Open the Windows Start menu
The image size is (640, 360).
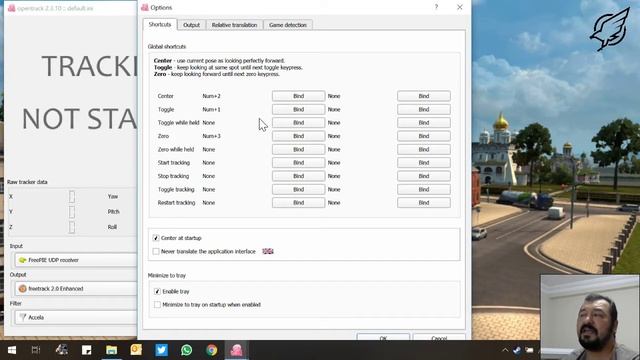pos(12,350)
